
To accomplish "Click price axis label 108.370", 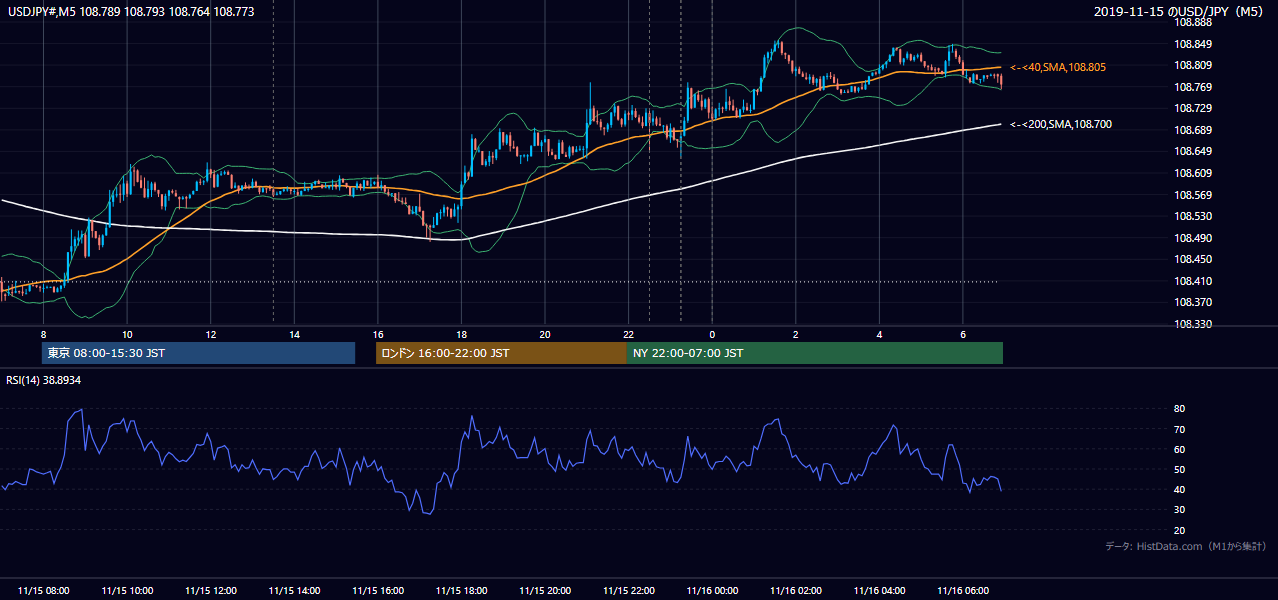I will pos(1193,302).
